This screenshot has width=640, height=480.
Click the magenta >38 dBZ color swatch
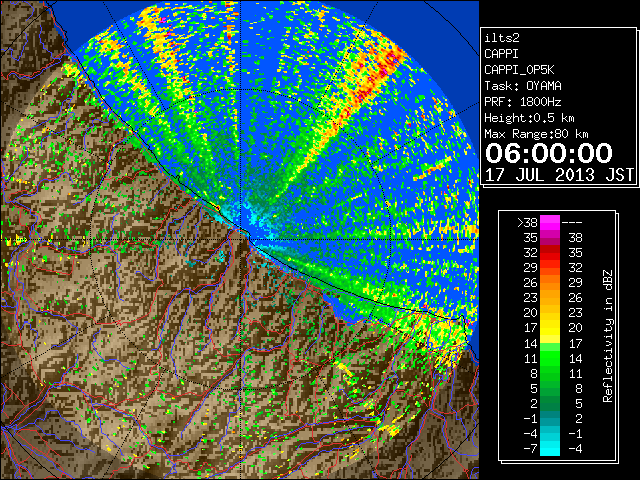coord(550,223)
